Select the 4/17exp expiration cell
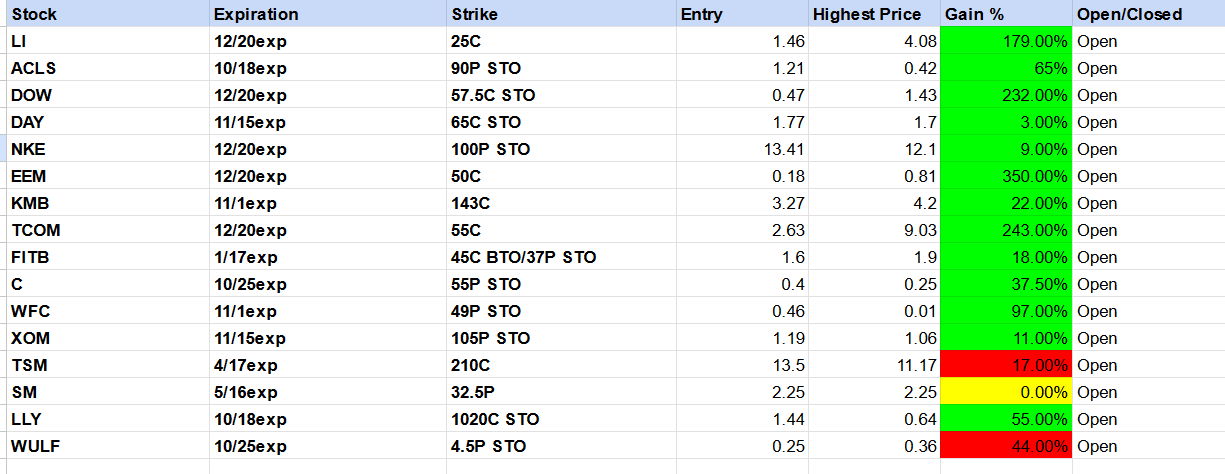 (328, 365)
